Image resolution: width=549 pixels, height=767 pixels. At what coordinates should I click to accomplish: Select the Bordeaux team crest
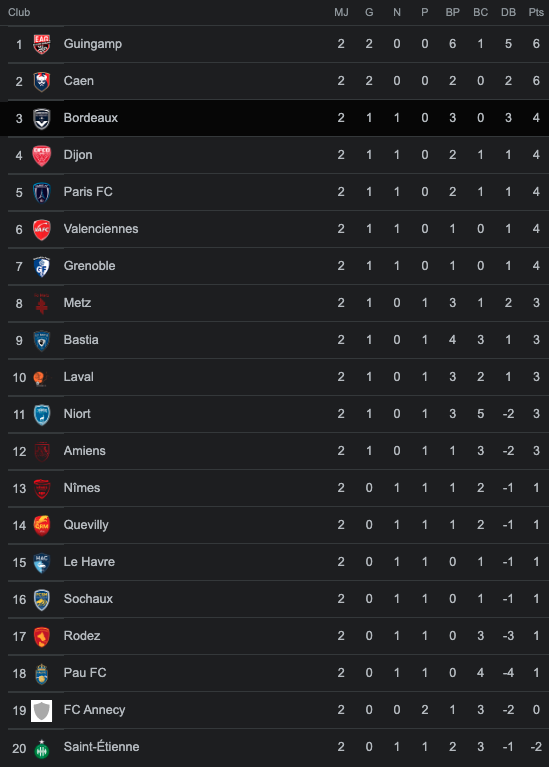(x=42, y=118)
